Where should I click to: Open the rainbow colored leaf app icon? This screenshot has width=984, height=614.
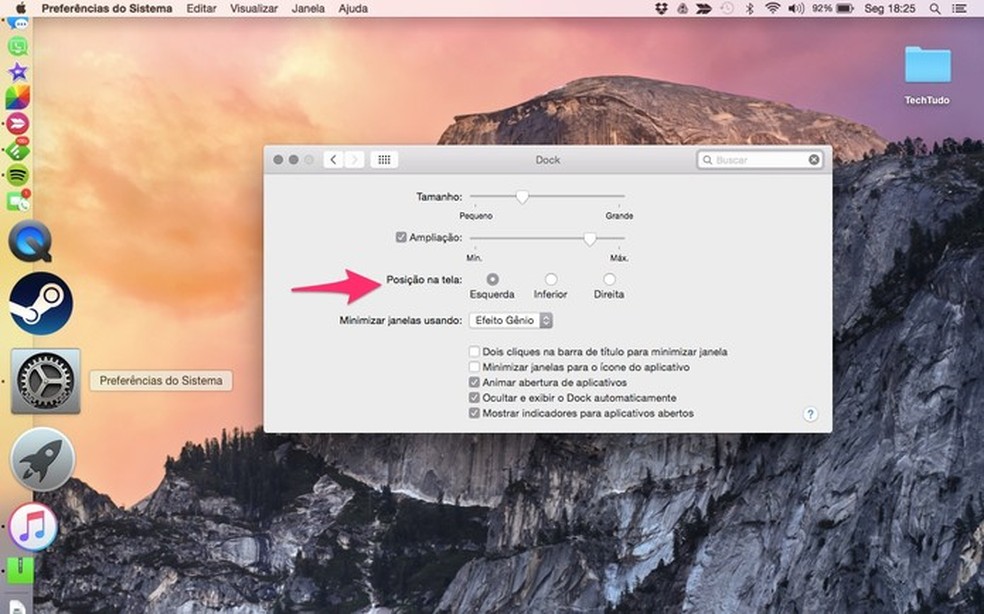click(x=18, y=97)
